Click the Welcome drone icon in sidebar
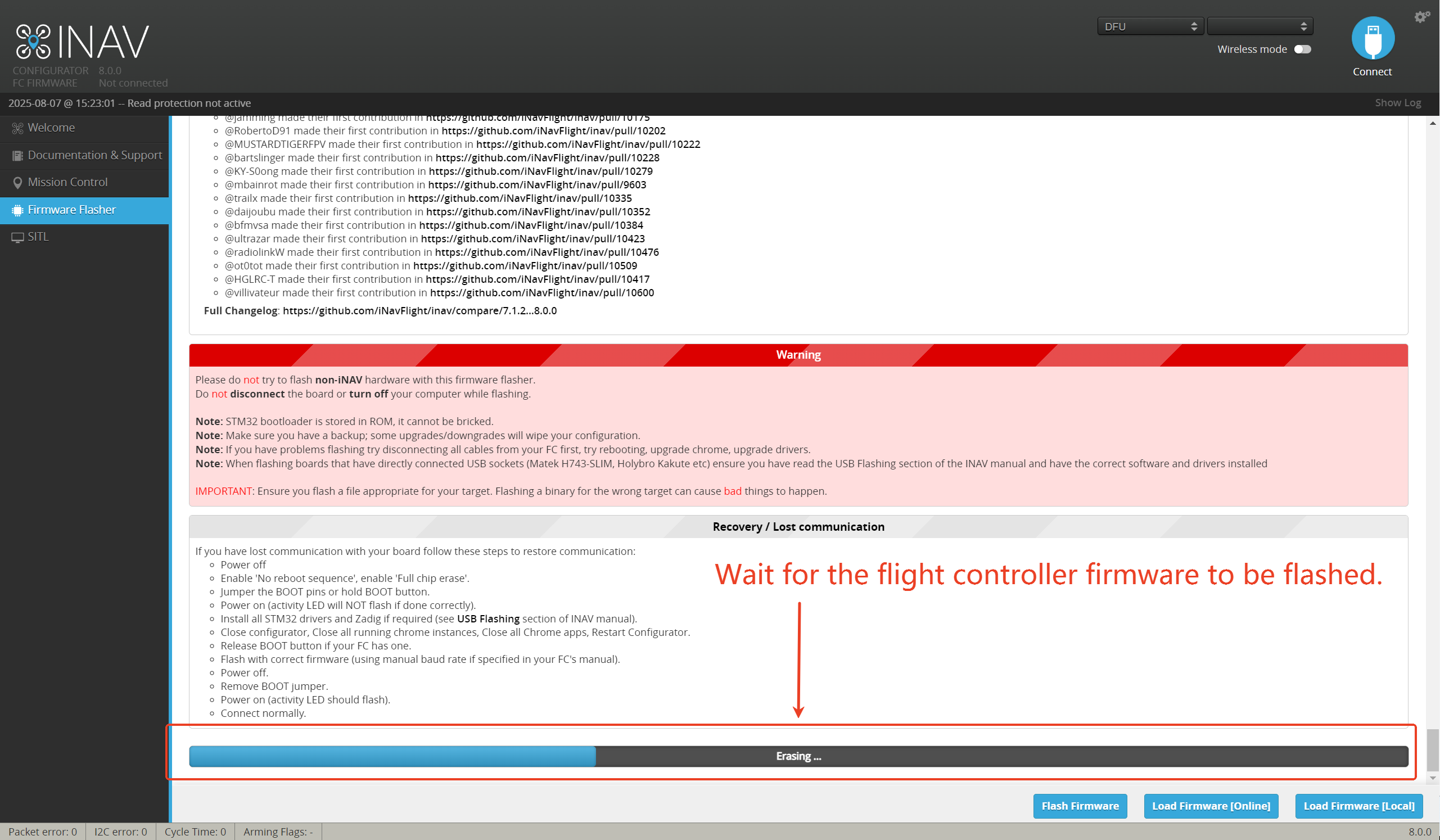Screen dimensions: 1440x840 [18, 128]
